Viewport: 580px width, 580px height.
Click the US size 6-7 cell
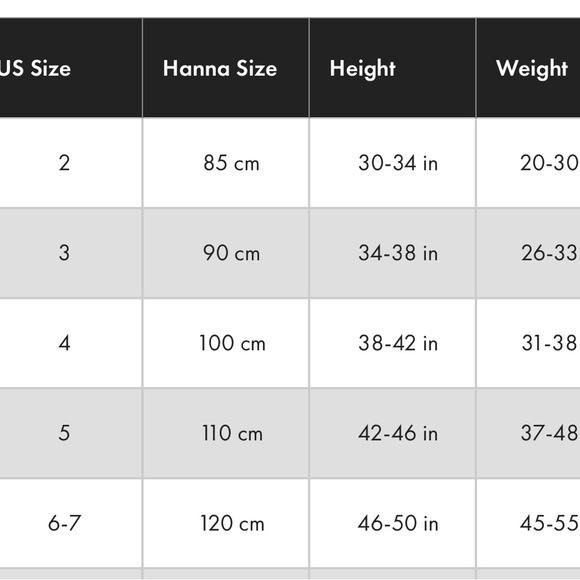tap(71, 523)
